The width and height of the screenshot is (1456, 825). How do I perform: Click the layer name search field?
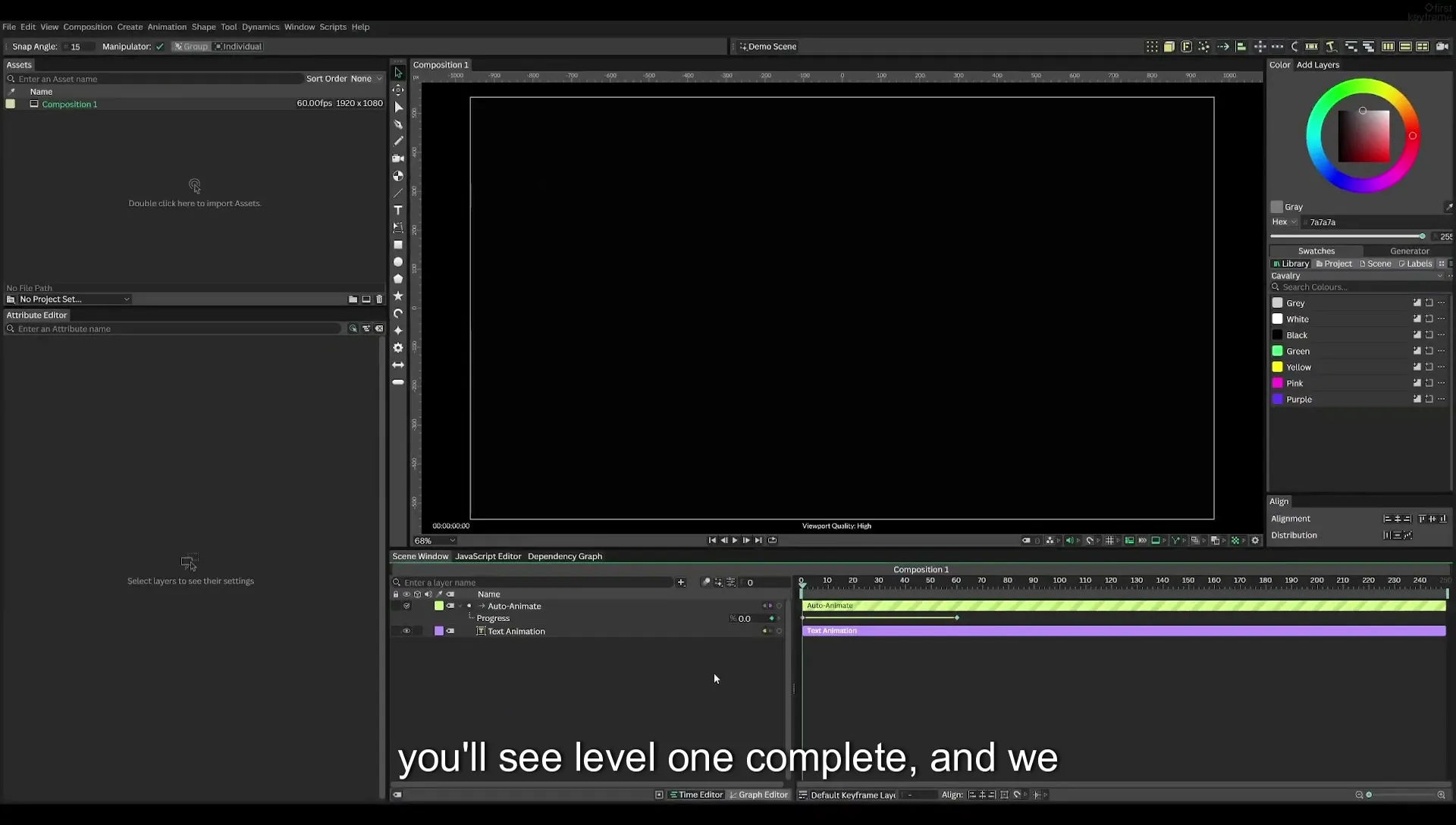coord(537,583)
